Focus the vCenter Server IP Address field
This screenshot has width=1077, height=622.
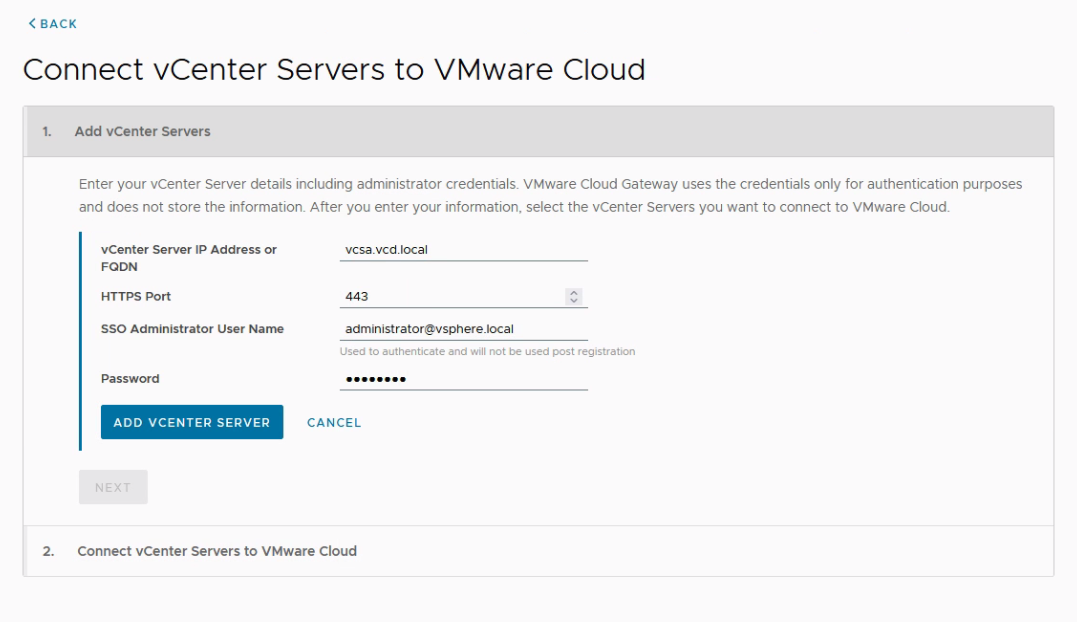coord(463,250)
